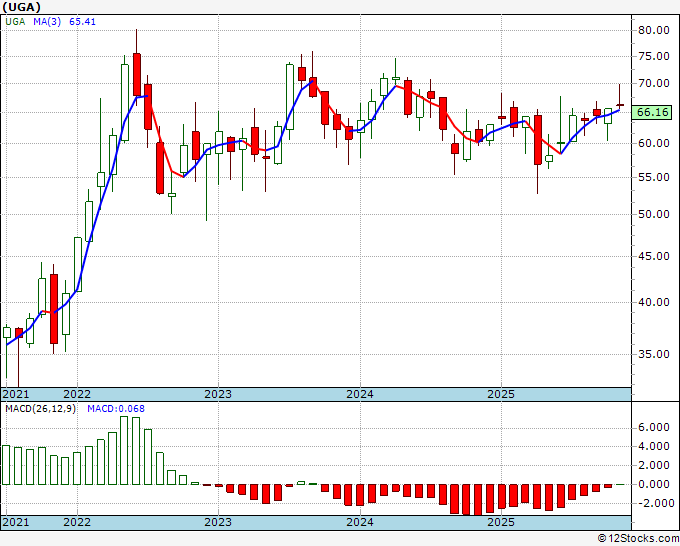Select the 50.00 price axis label
This screenshot has width=680, height=546.
click(653, 214)
